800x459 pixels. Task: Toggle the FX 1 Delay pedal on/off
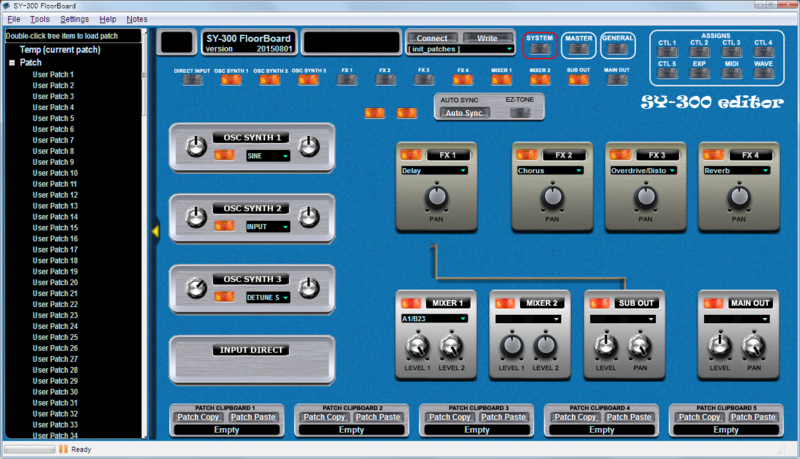[x=411, y=155]
